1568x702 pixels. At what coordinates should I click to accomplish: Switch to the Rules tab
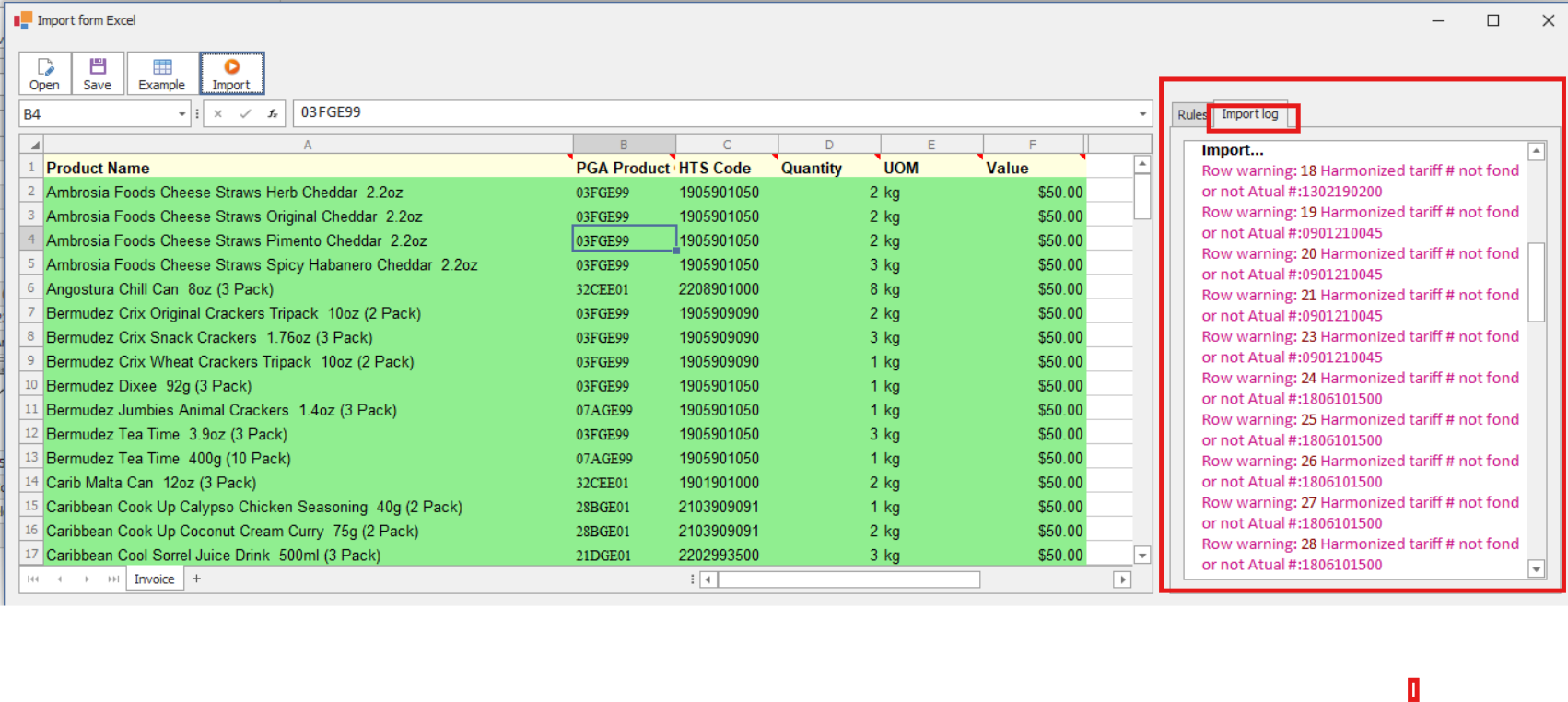[1191, 114]
